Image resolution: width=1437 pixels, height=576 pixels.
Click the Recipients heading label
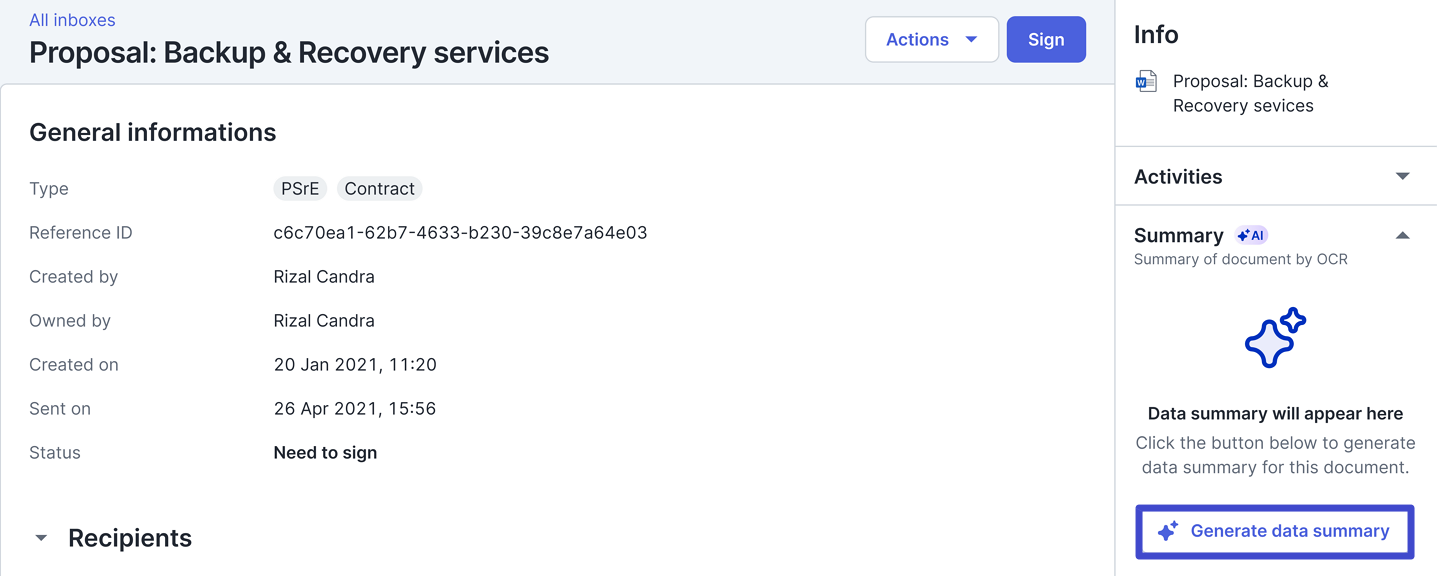(130, 538)
